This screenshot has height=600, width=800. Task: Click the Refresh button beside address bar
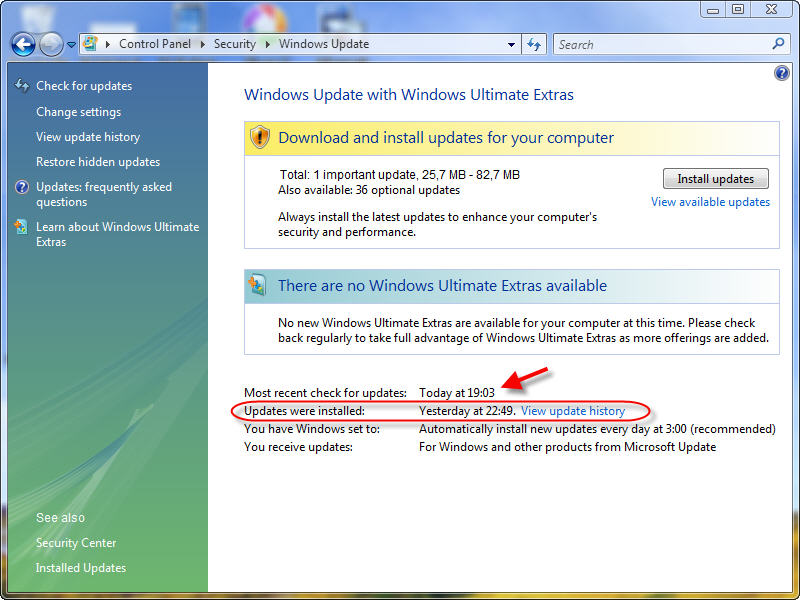coord(535,44)
